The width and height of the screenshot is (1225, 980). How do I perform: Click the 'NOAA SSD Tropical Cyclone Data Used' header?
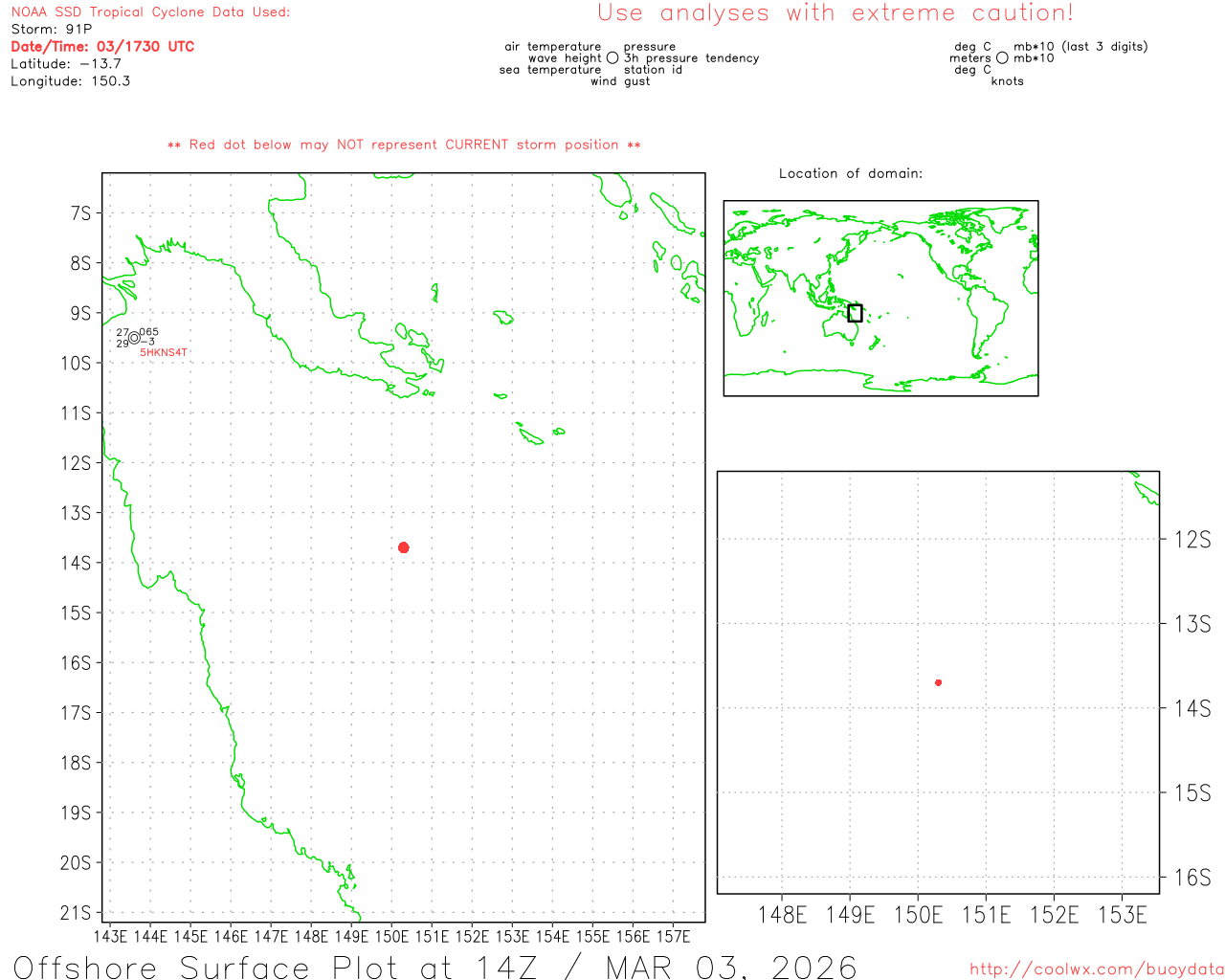coord(150,12)
